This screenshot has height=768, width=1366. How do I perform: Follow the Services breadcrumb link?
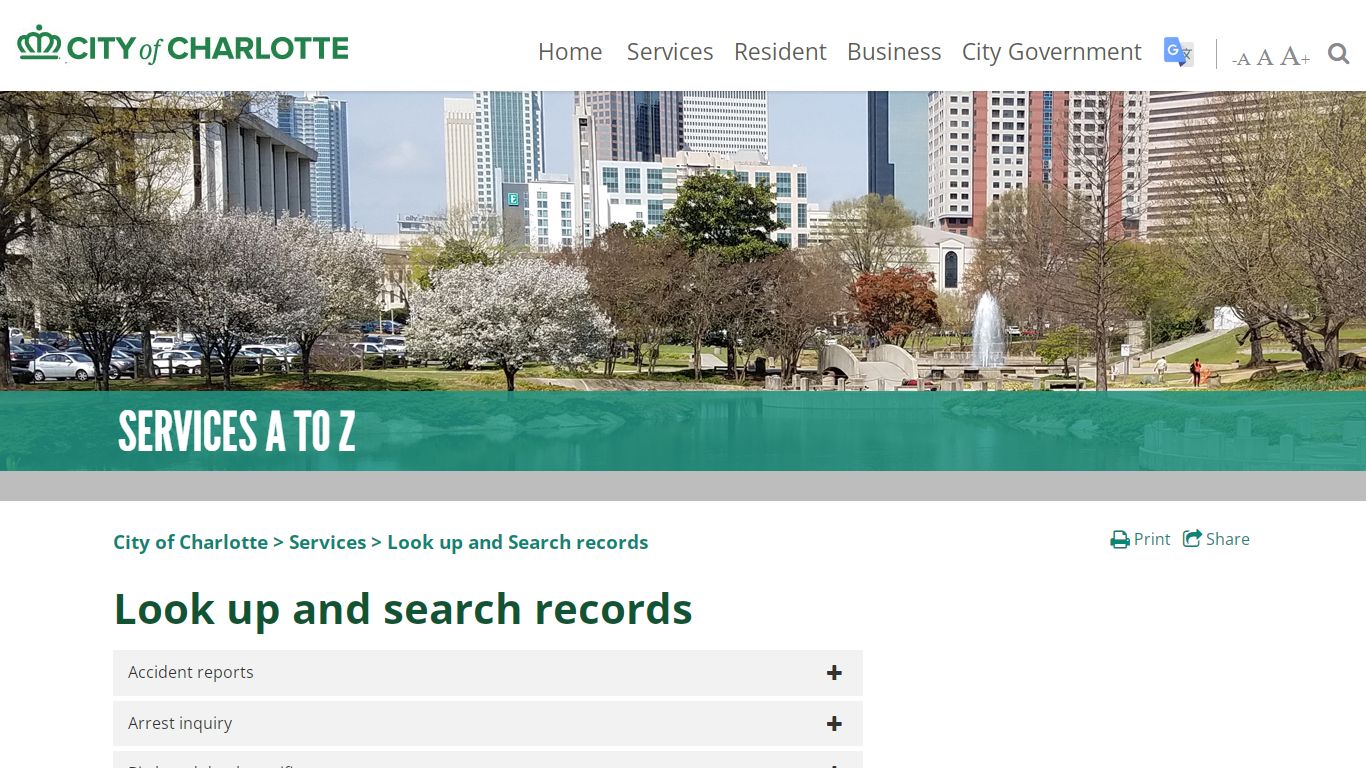click(327, 542)
